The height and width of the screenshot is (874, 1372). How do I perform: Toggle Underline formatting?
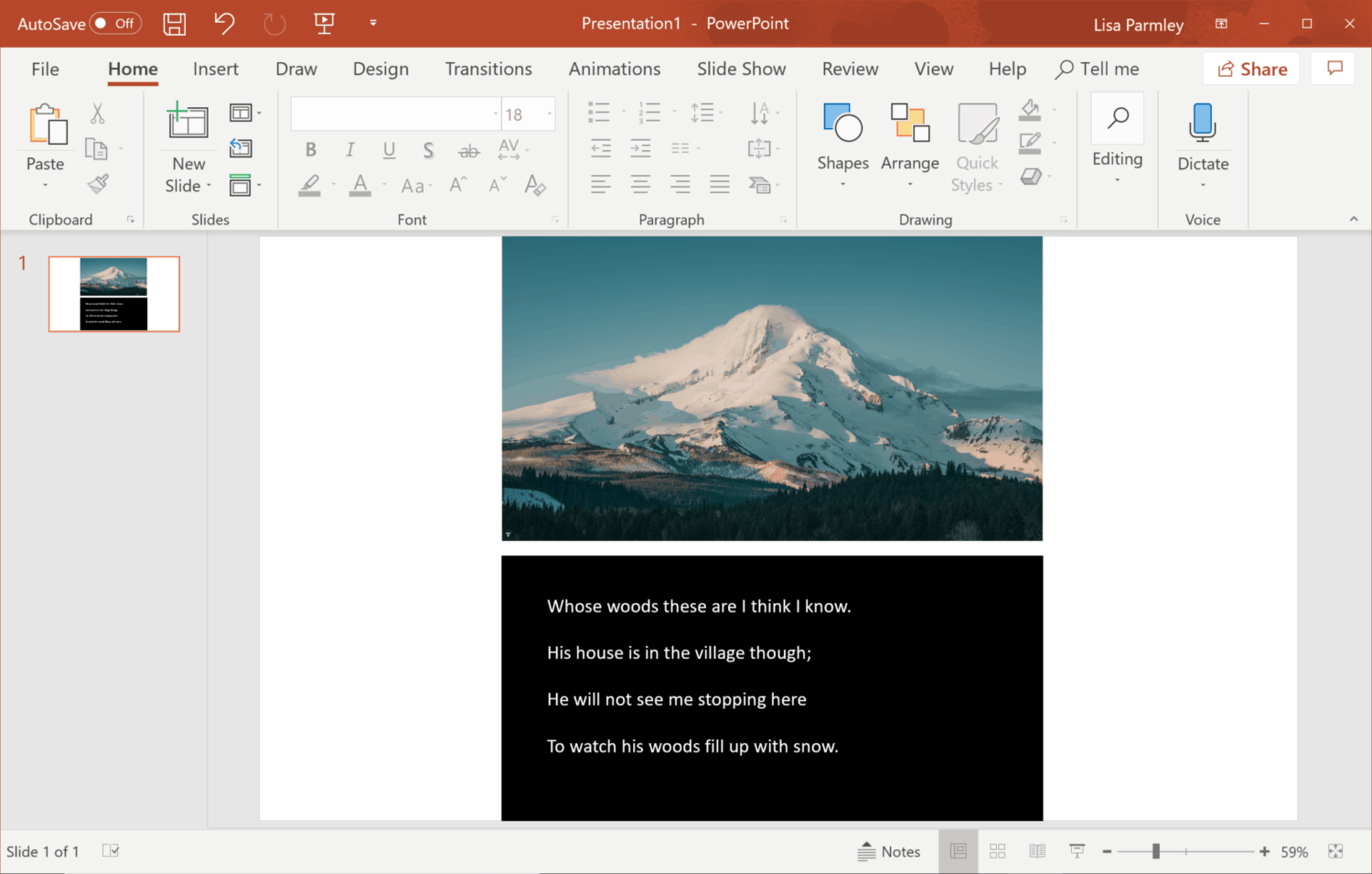389,150
